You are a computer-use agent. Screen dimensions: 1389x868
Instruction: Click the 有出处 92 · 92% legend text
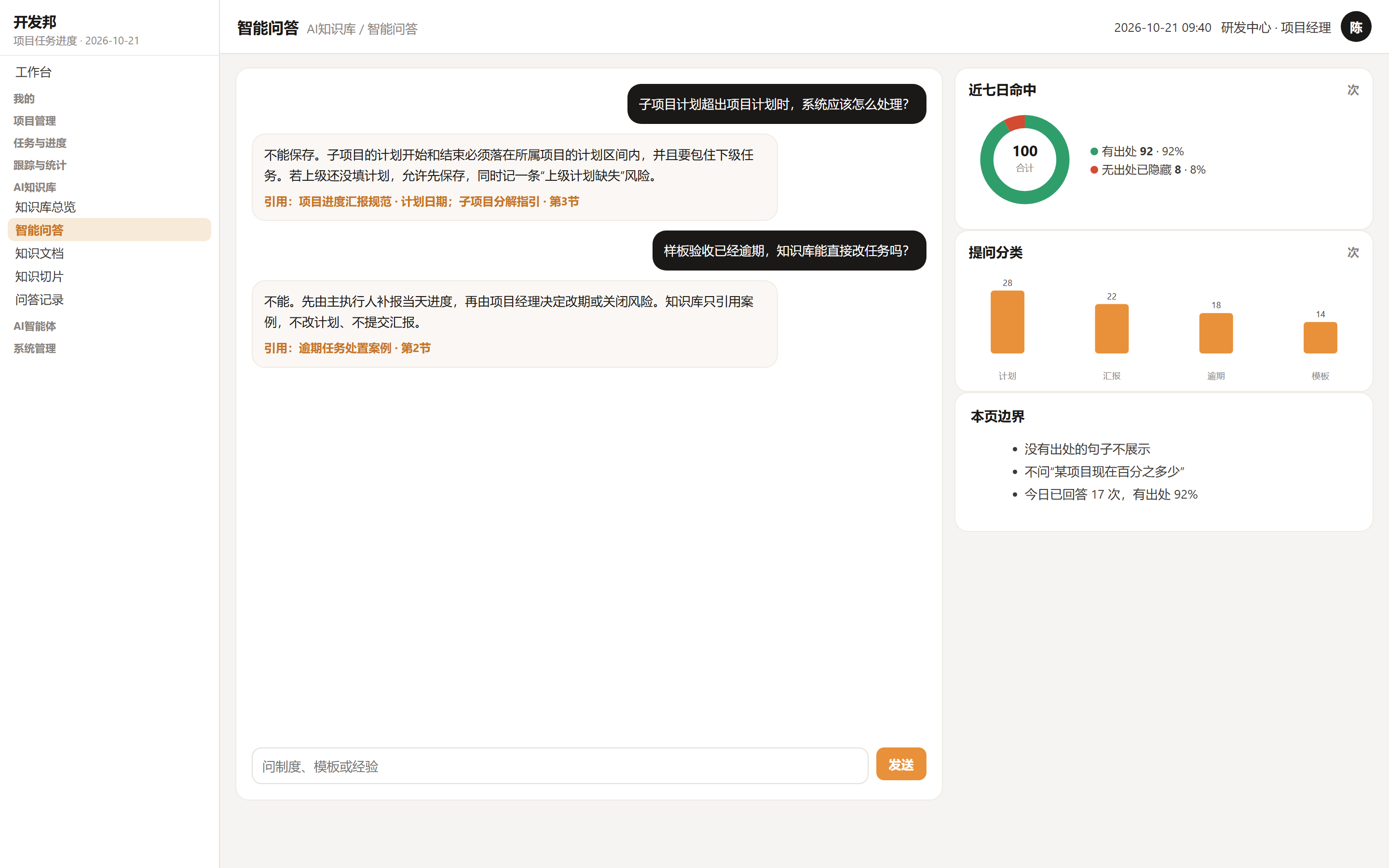pyautogui.click(x=1142, y=151)
